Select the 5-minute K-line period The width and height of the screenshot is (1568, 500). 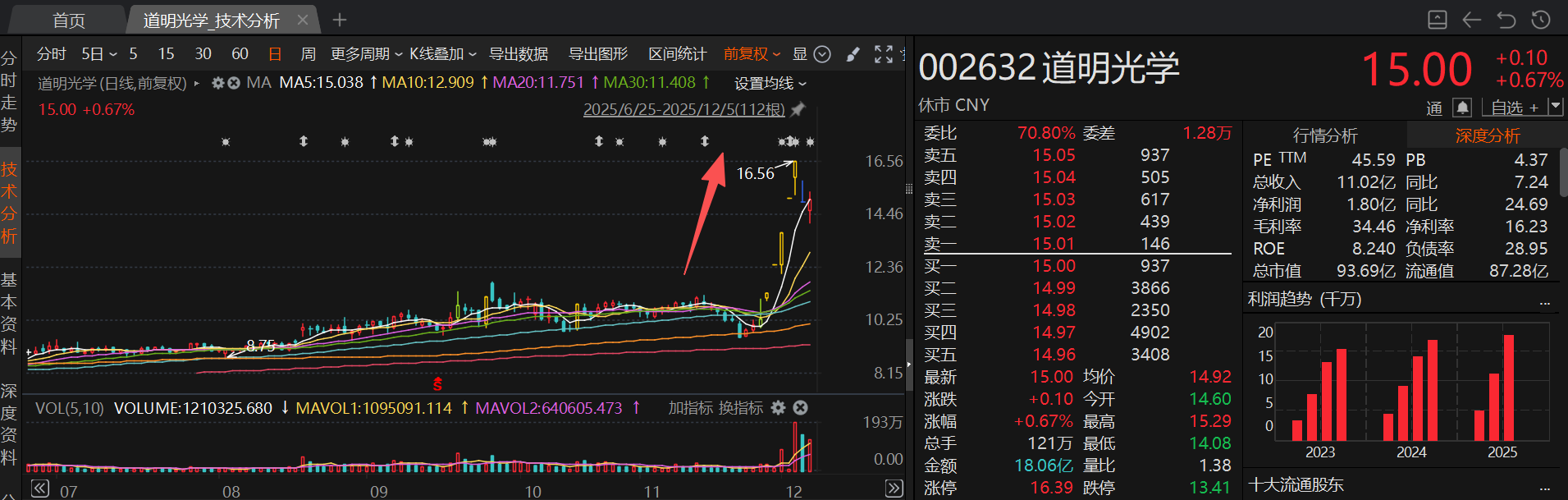tap(133, 54)
